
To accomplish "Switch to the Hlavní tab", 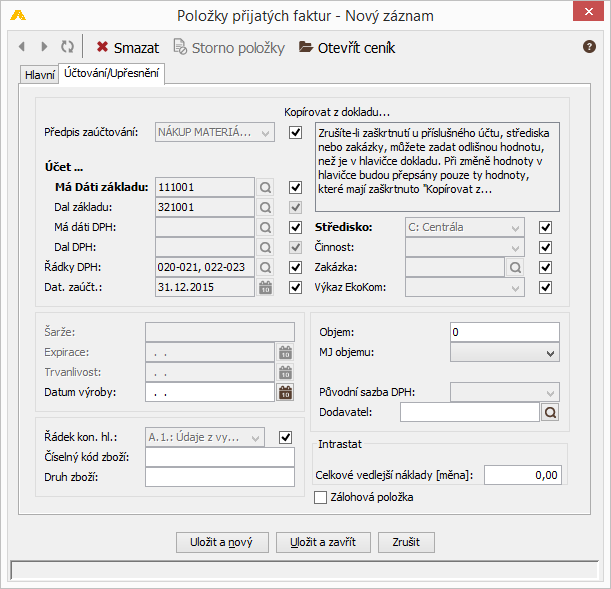I will click(39, 74).
